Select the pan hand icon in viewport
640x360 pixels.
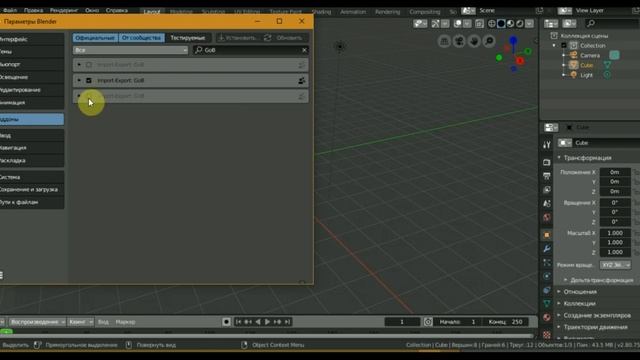click(474, 41)
